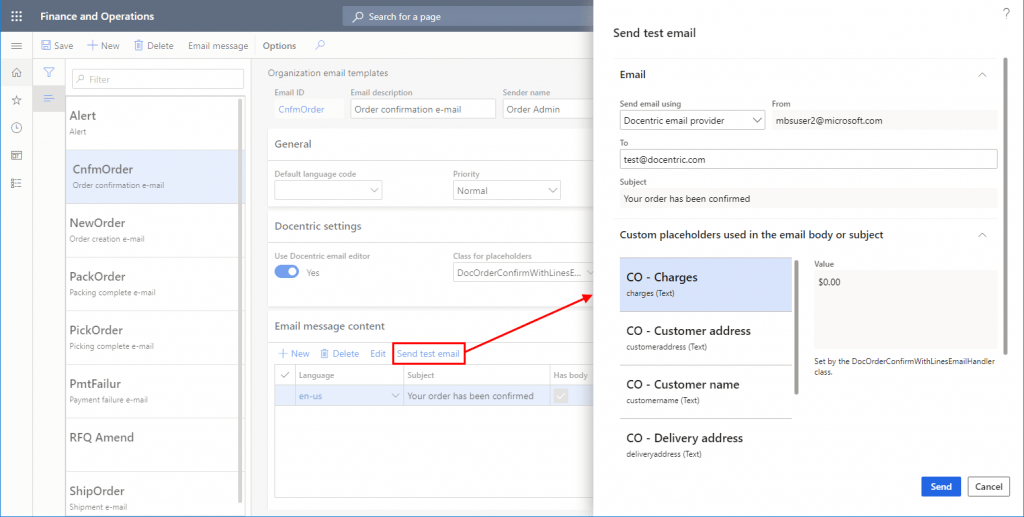
Task: Click Save in the action bar
Action: tap(57, 46)
